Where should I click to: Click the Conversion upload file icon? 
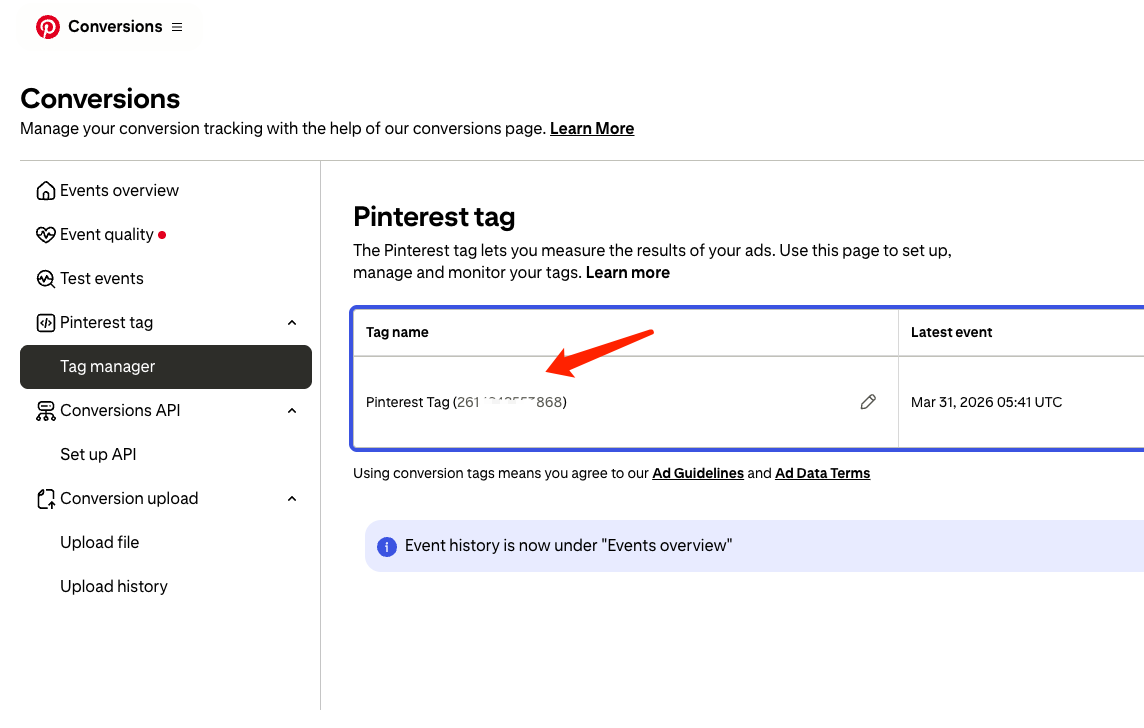45,499
